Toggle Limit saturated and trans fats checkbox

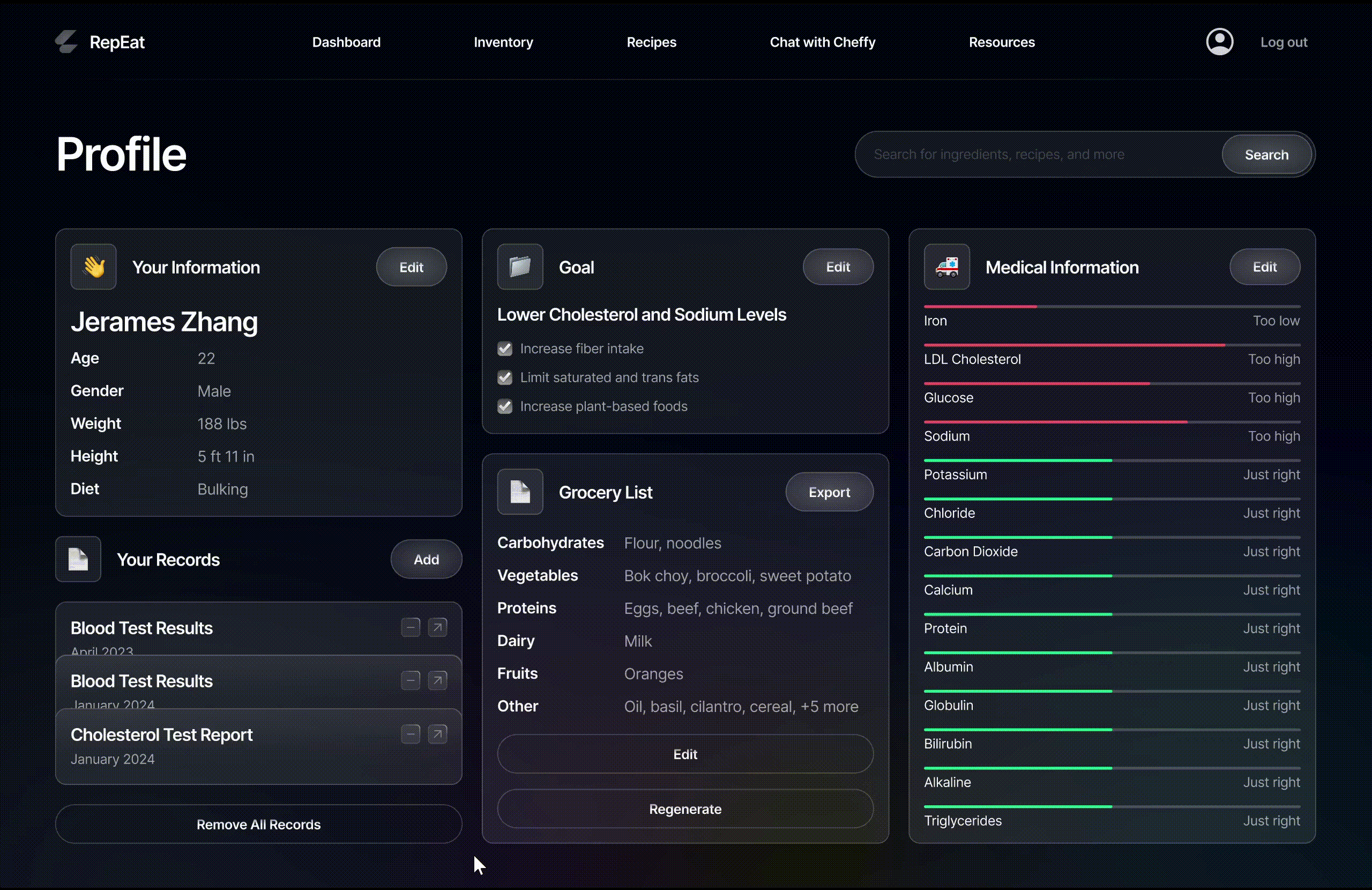pyautogui.click(x=505, y=378)
